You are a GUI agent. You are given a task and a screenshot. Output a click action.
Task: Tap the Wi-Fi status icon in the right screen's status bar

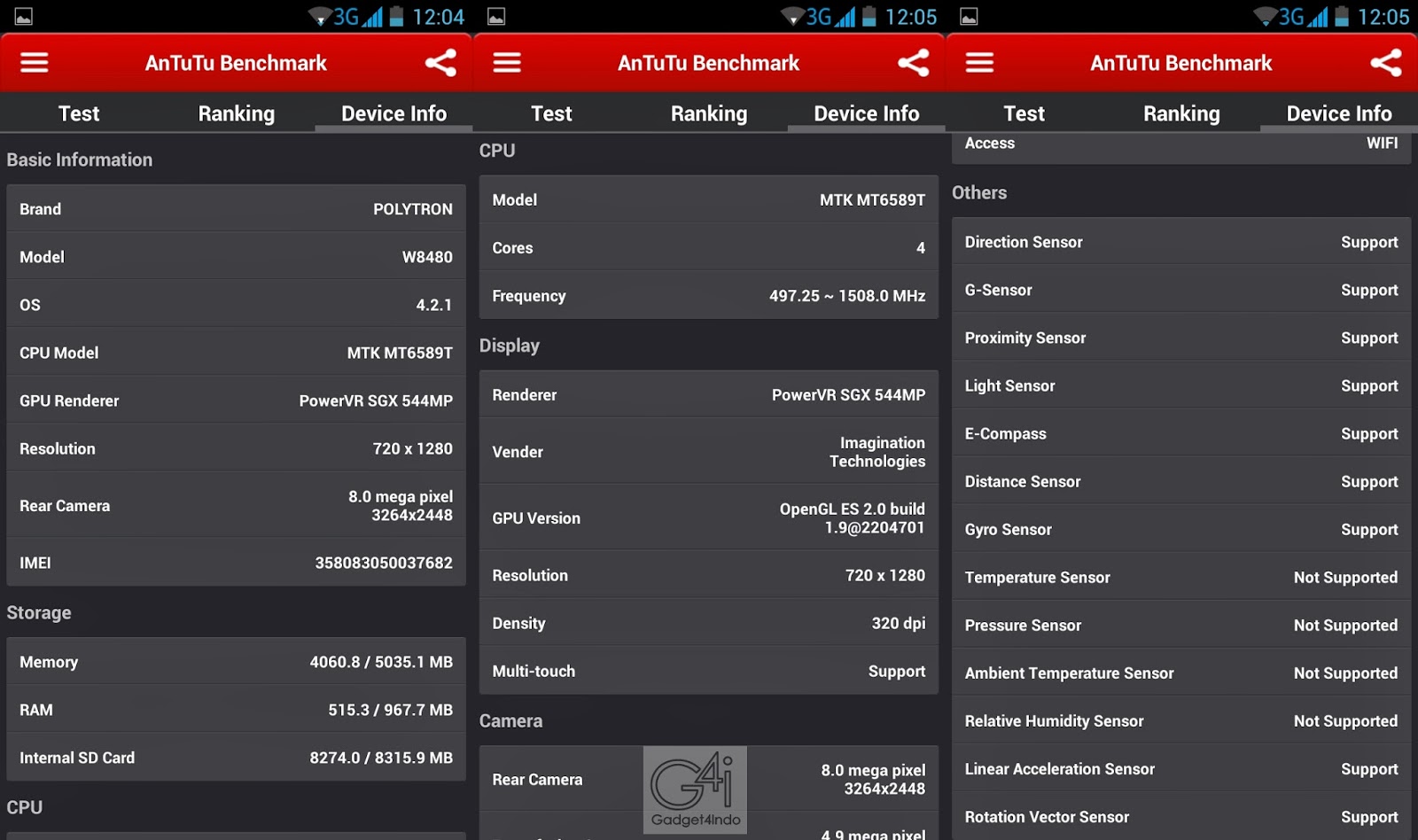(x=1265, y=17)
